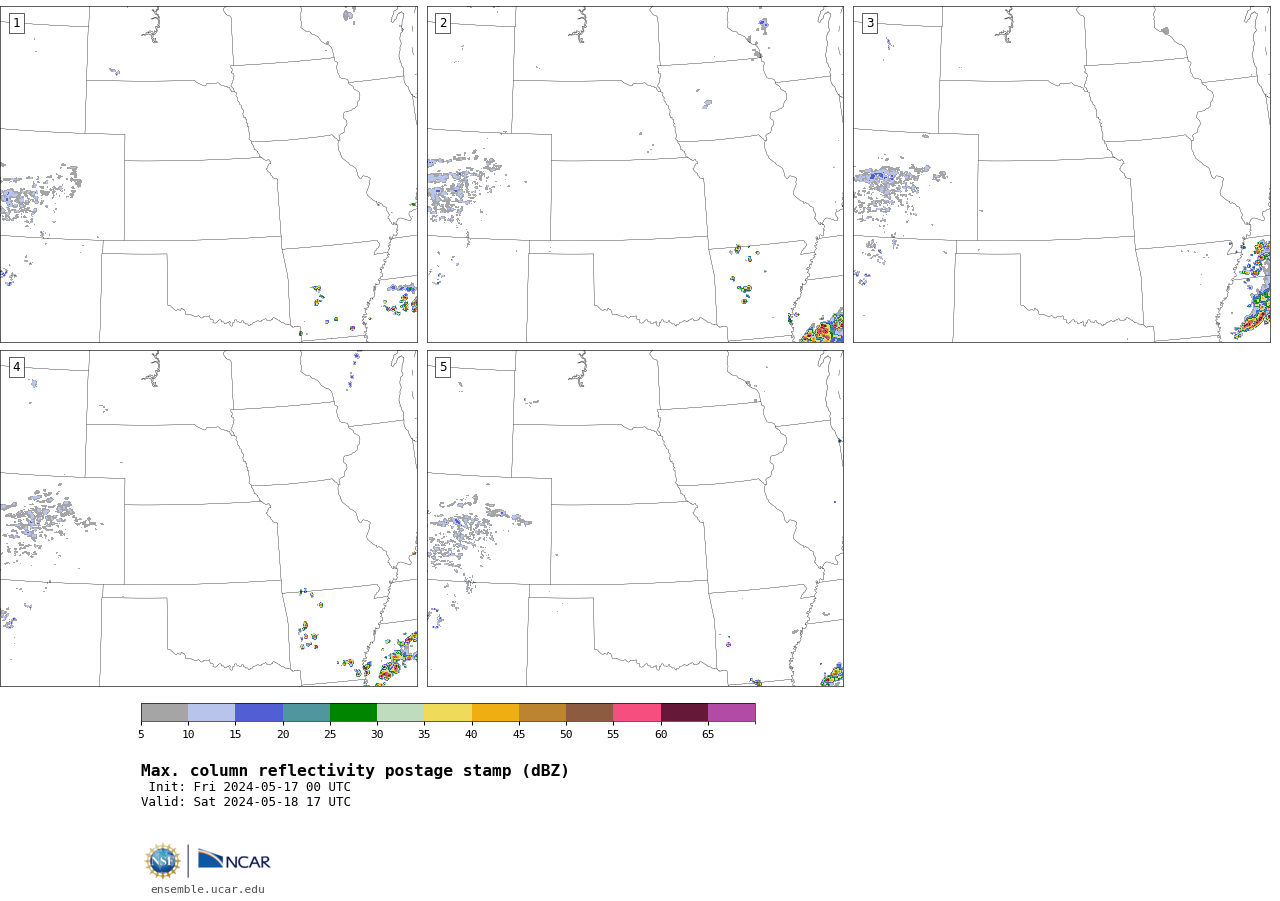Viewport: 1280px width, 901px height.
Task: Click the dark green 25-30 dBZ swatch
Action: tap(353, 713)
